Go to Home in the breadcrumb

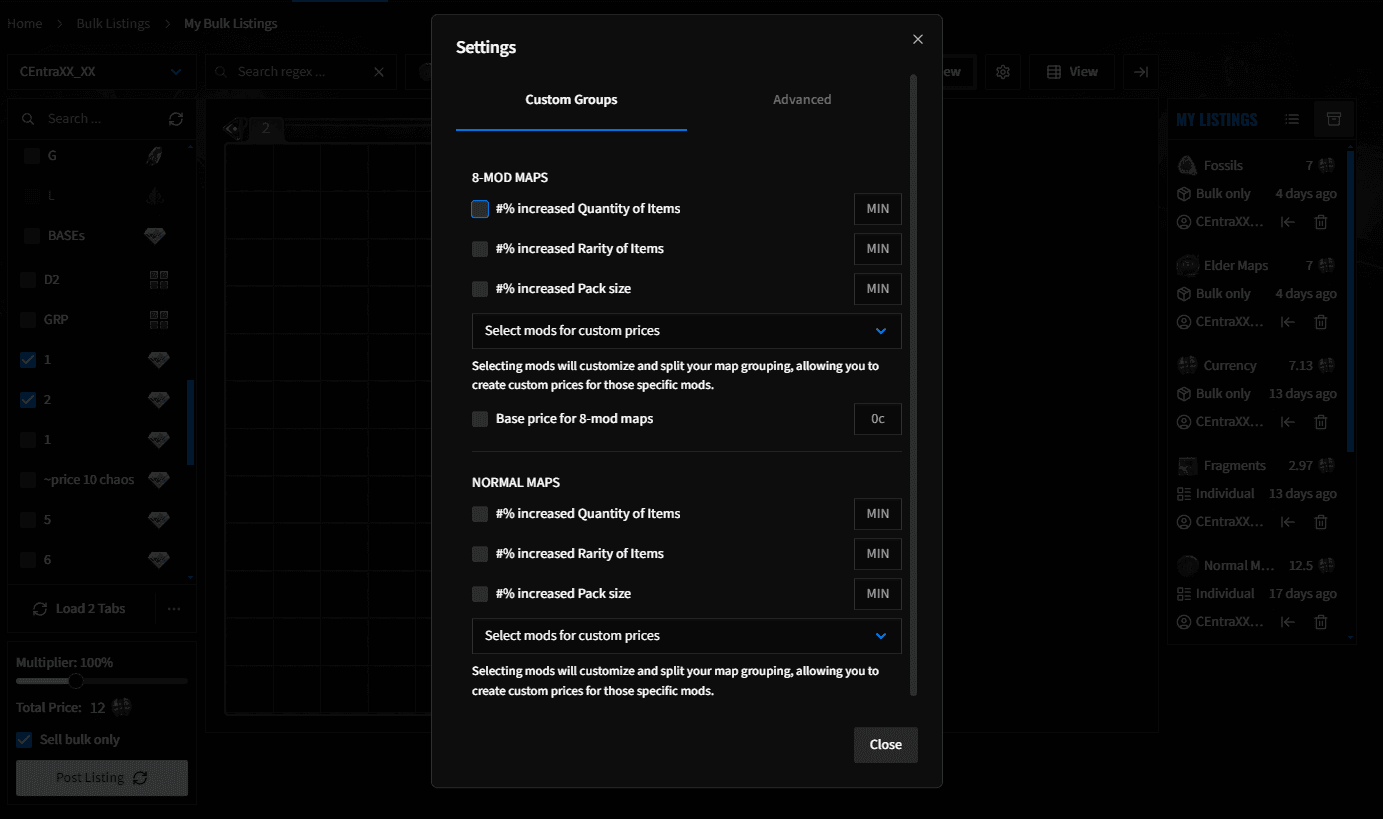(25, 23)
